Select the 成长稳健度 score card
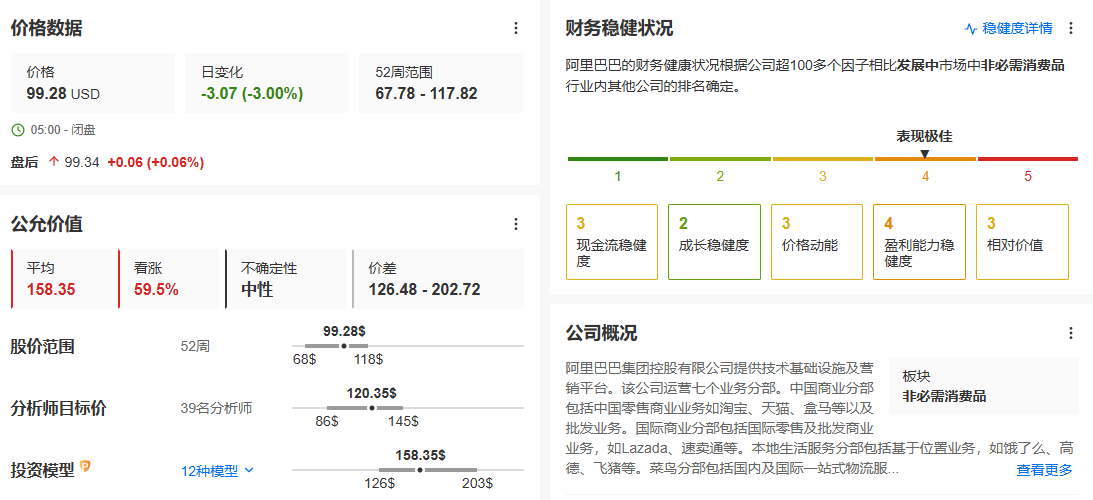Image resolution: width=1093 pixels, height=500 pixels. [x=714, y=242]
